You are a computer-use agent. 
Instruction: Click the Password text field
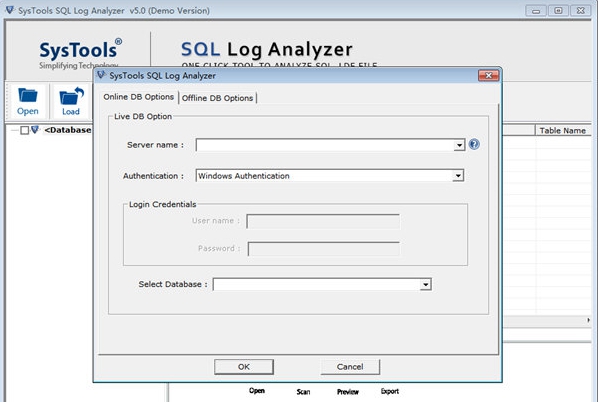[x=324, y=249]
